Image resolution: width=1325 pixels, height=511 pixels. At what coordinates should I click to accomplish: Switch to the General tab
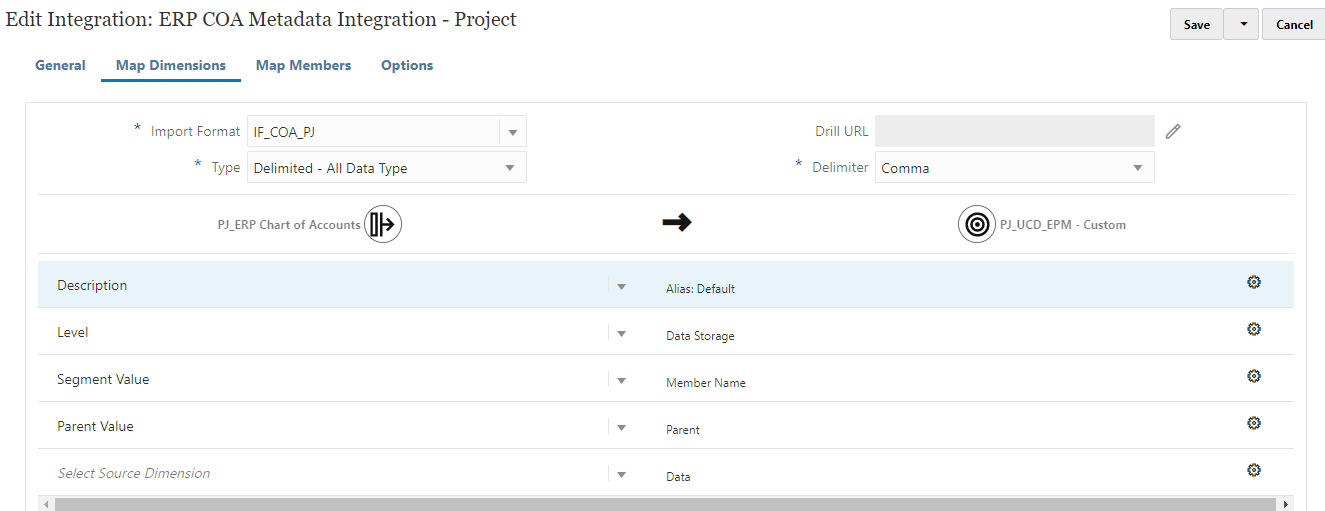tap(60, 65)
